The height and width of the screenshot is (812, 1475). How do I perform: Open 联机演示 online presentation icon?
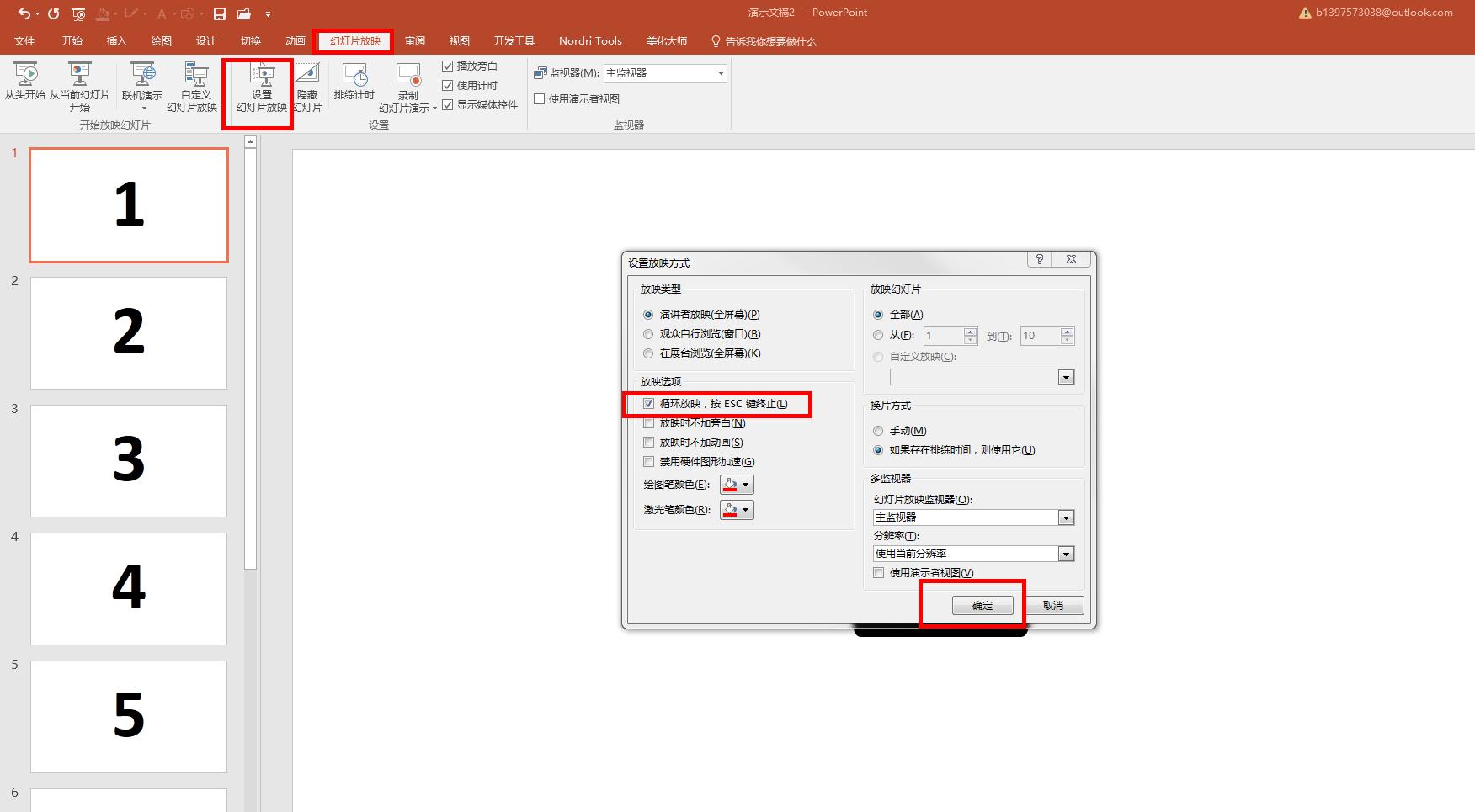pos(142,76)
